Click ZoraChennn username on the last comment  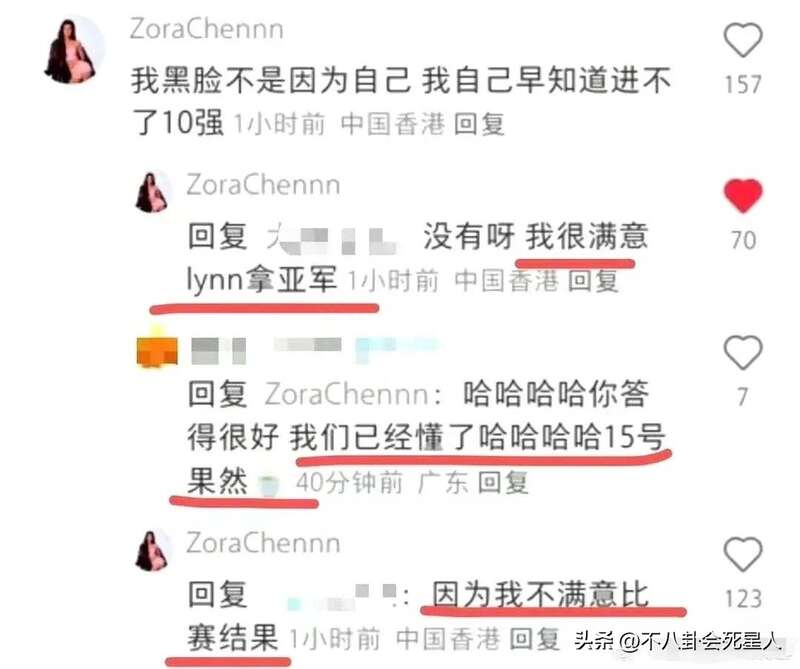pos(263,542)
